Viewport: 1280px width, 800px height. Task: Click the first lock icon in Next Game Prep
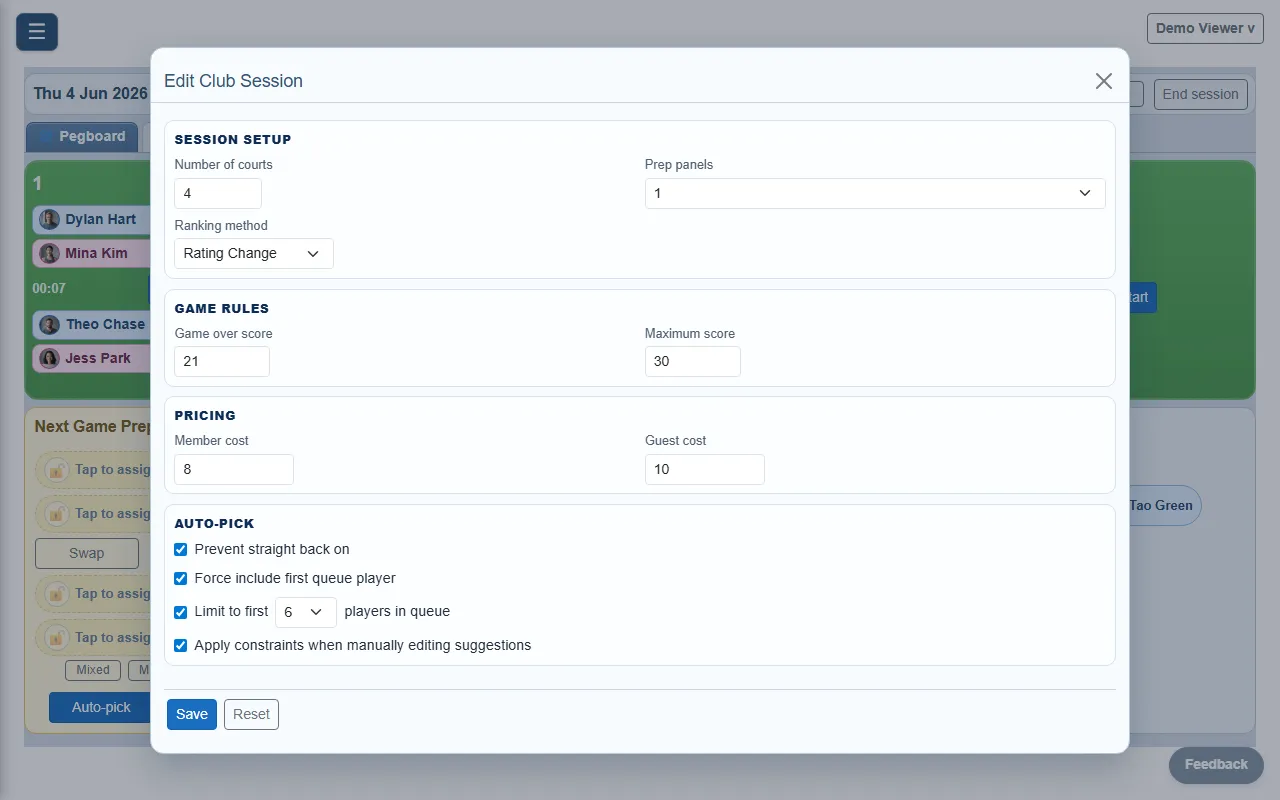click(x=57, y=470)
